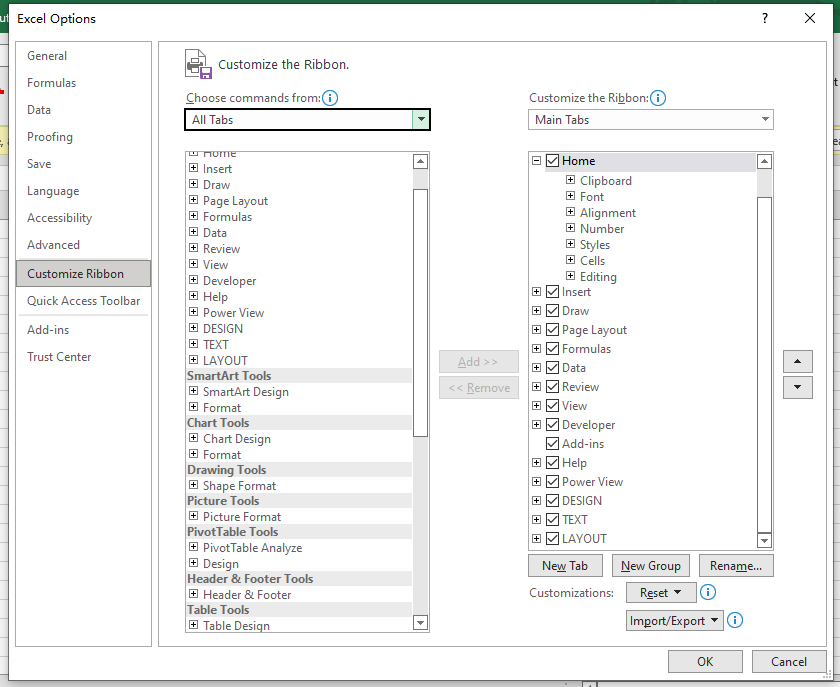
Task: Select Developer in the left list
Action: point(229,281)
